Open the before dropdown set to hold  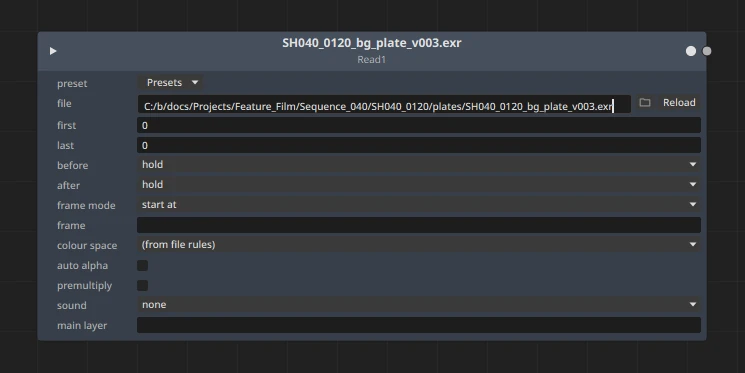pos(419,165)
